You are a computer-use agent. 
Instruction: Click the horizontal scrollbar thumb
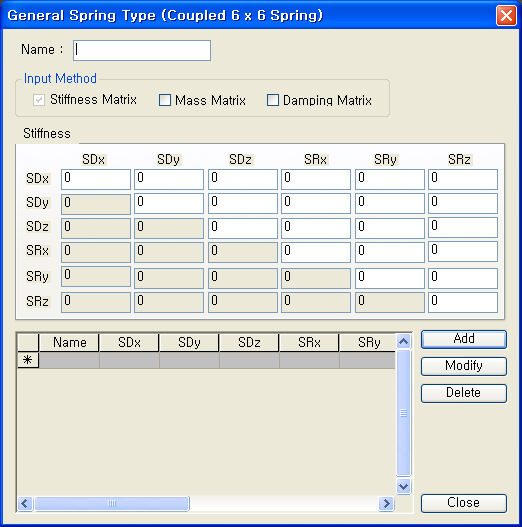tap(112, 503)
